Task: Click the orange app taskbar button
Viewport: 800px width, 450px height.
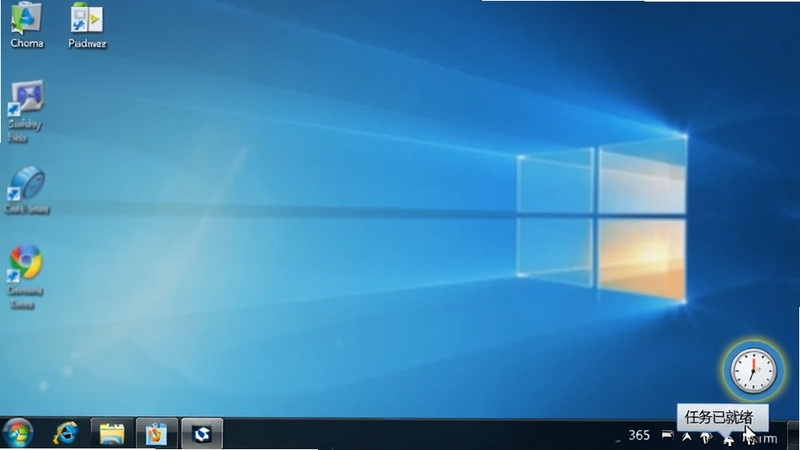Action: pos(157,434)
